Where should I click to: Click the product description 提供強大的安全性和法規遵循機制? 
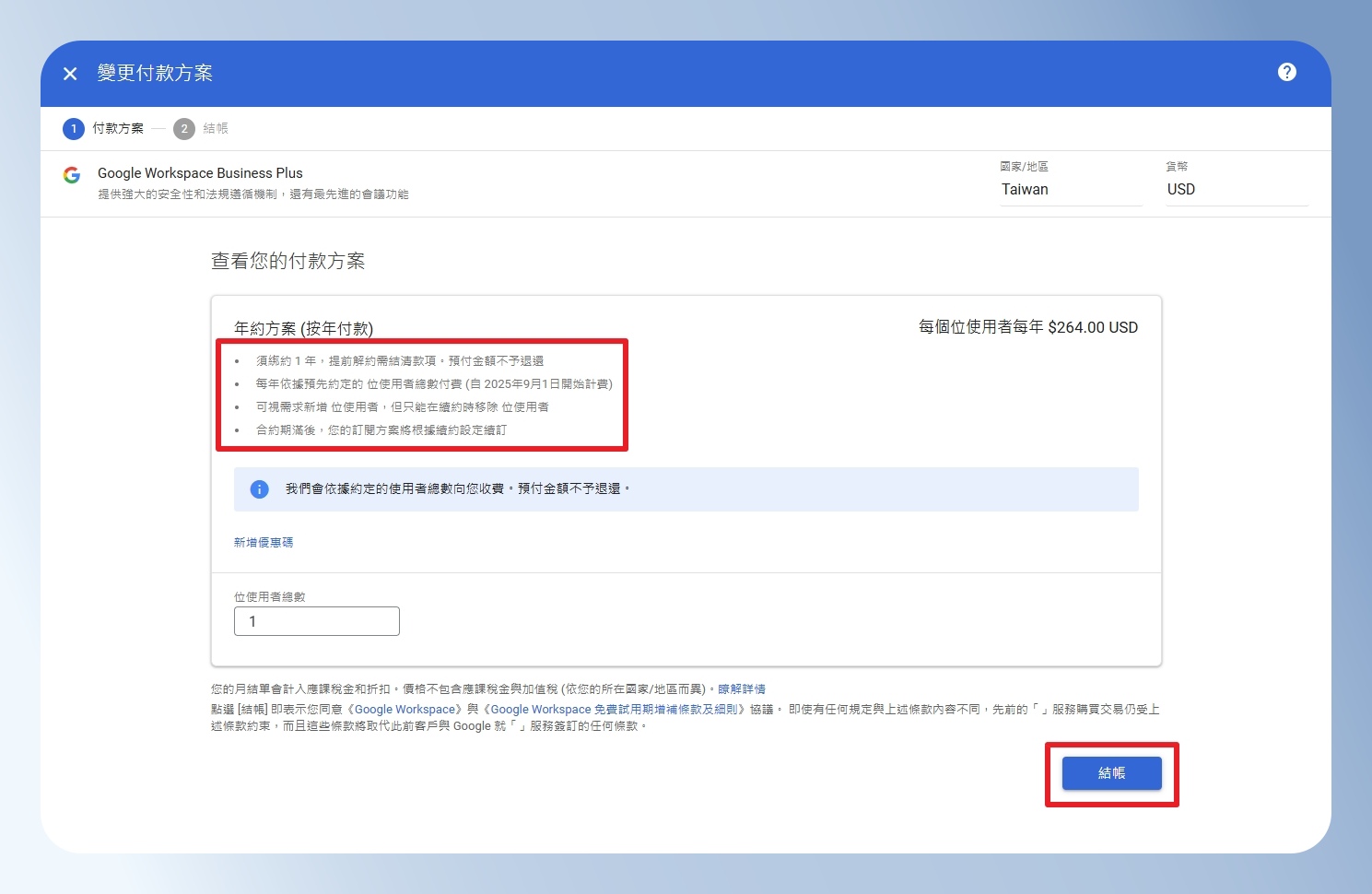coord(253,194)
